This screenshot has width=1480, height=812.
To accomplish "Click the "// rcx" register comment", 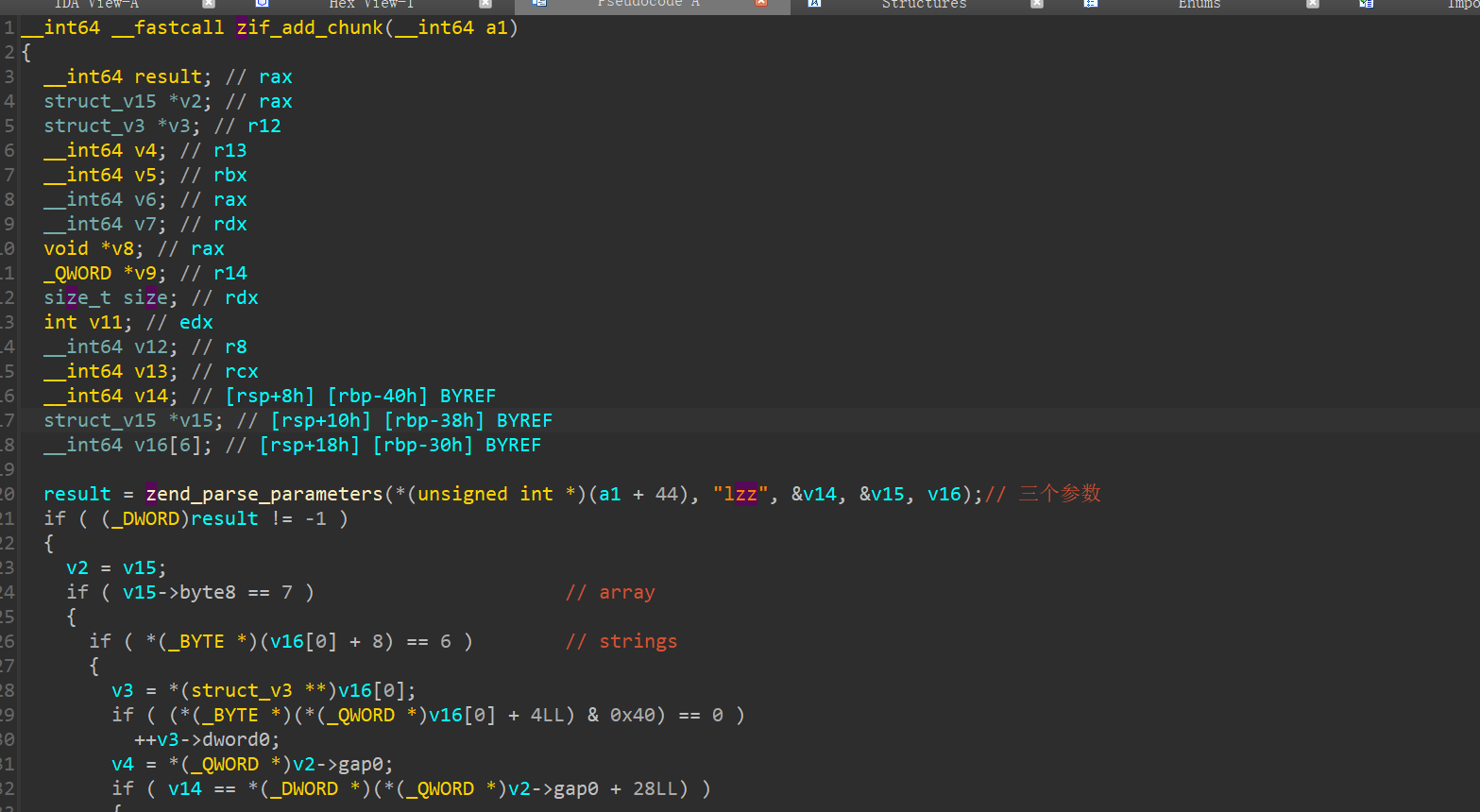I will click(x=225, y=371).
